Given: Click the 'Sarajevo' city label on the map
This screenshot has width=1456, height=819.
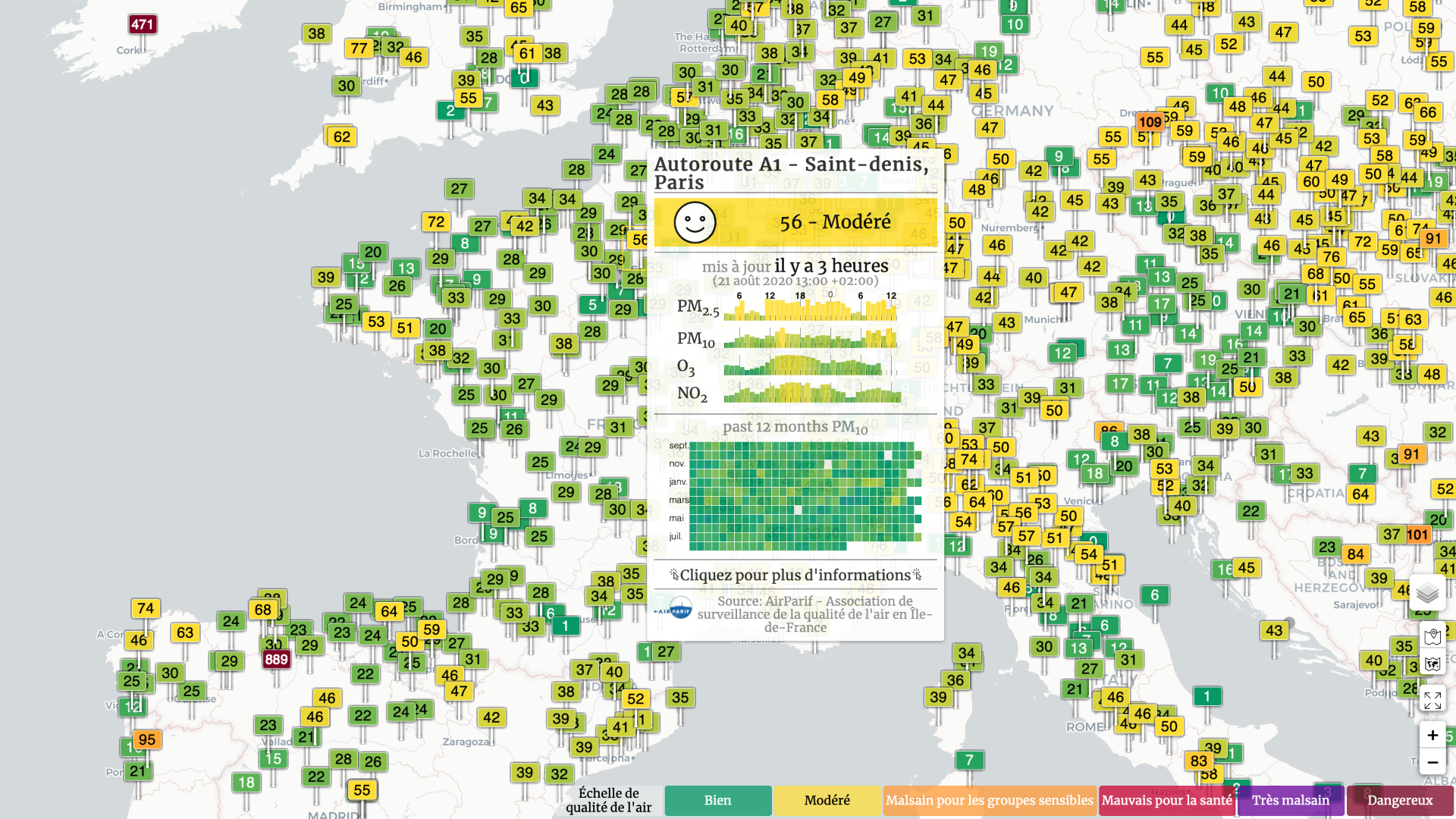Looking at the screenshot, I should click(x=1355, y=604).
